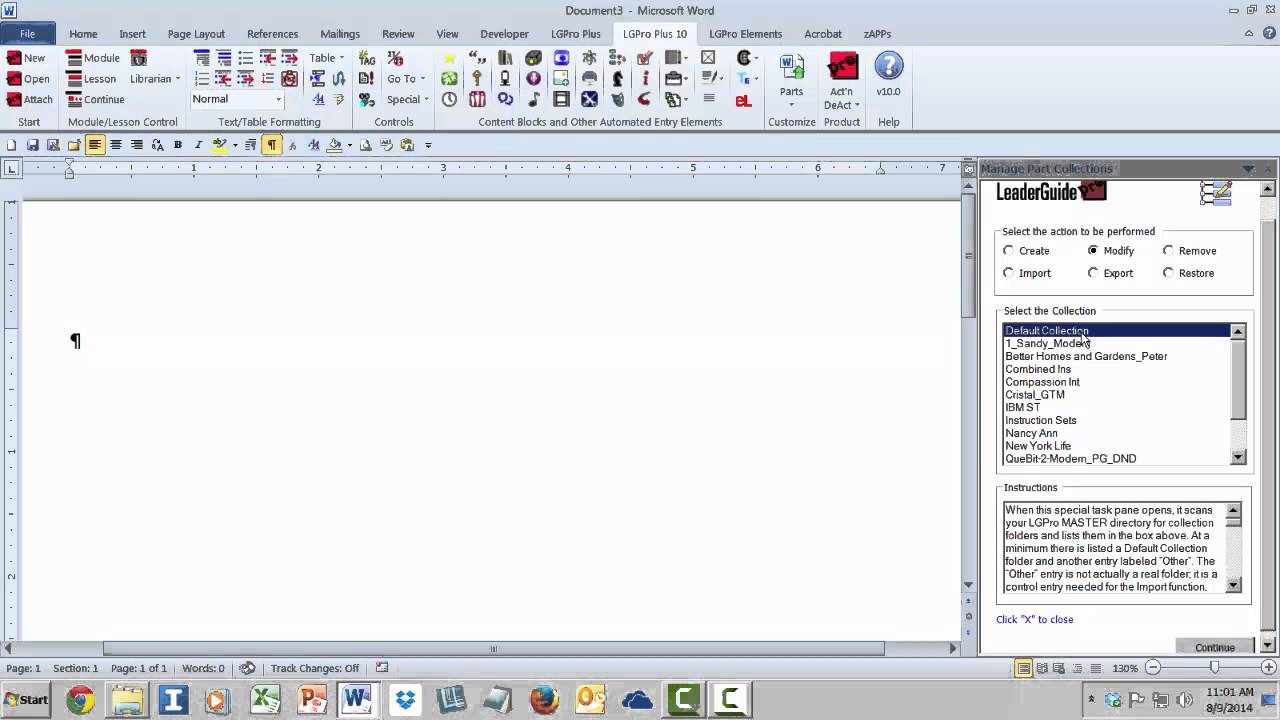
Task: Click the Attach button in the Start group
Action: 30,100
